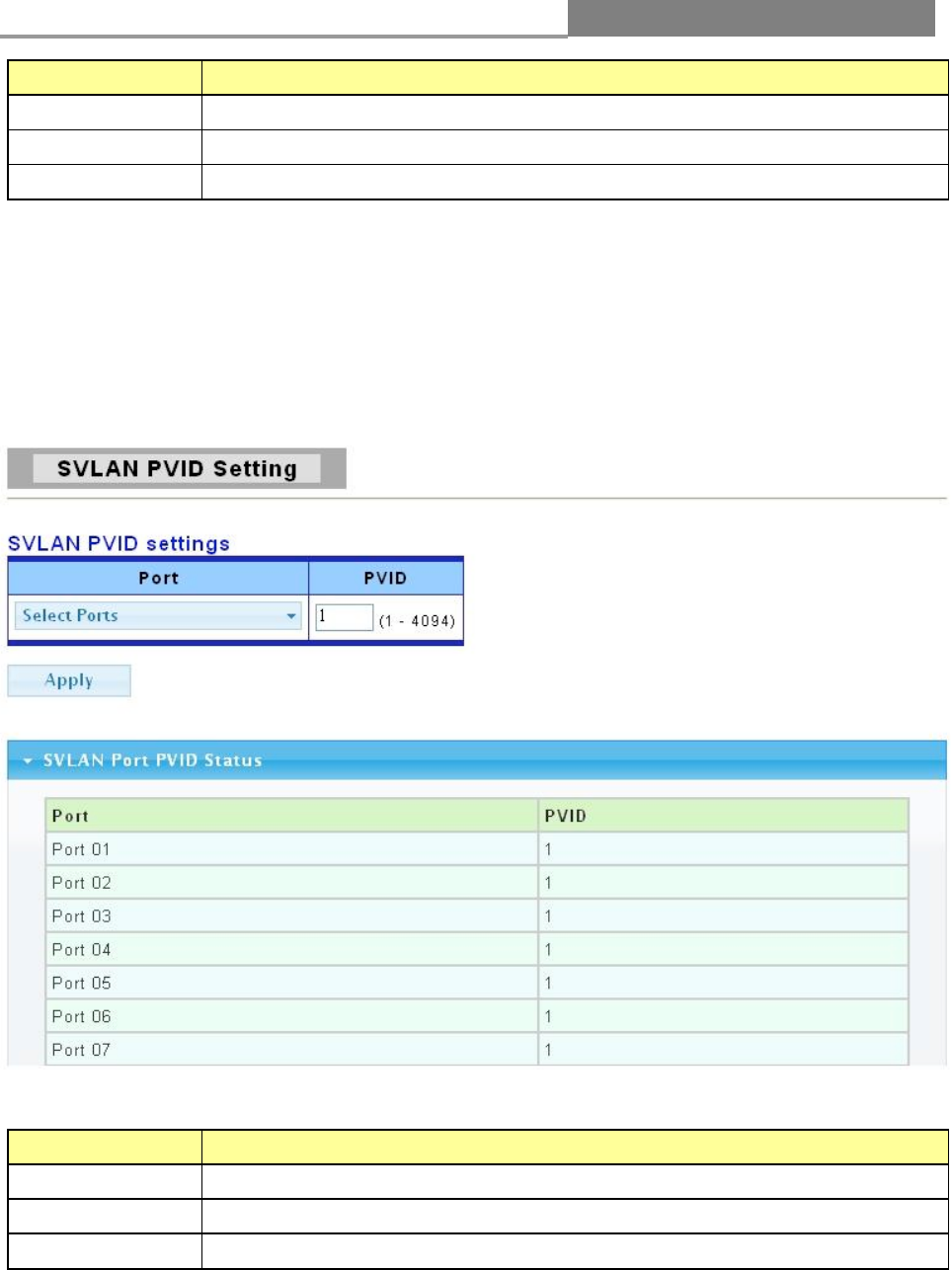Select the Port 06 row
This screenshot has width=952, height=1270.
click(477, 1017)
